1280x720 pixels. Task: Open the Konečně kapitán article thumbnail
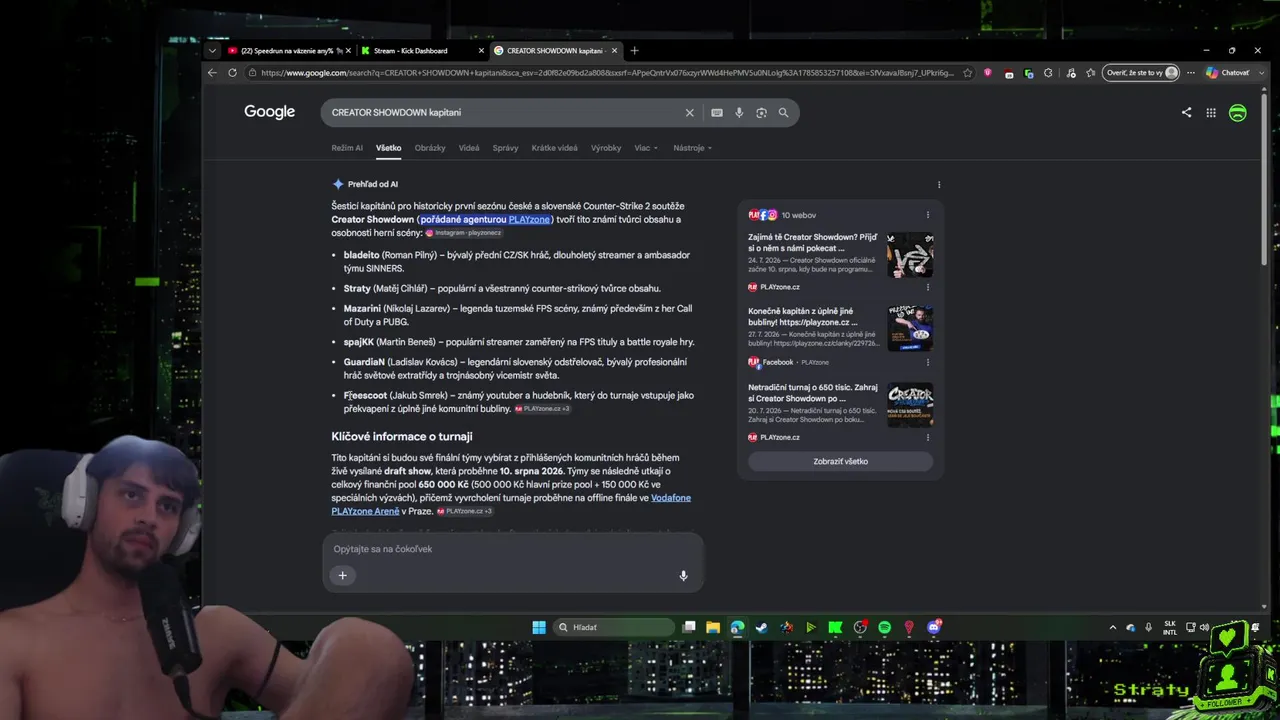[910, 329]
